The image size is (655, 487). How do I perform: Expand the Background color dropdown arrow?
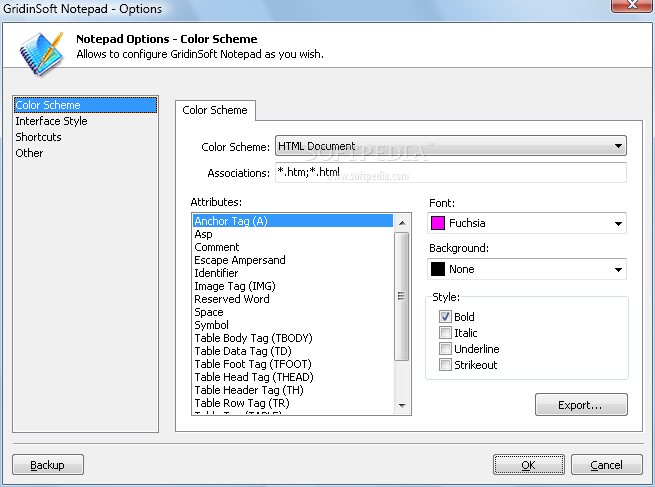click(618, 269)
